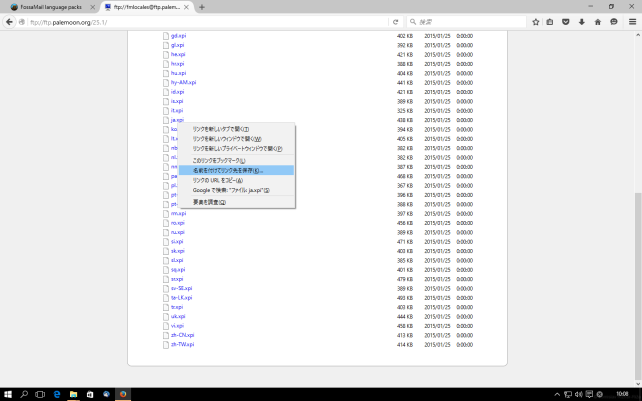This screenshot has height=401, width=642.
Task: Open the Hello chat bubble icon
Action: pyautogui.click(x=614, y=22)
